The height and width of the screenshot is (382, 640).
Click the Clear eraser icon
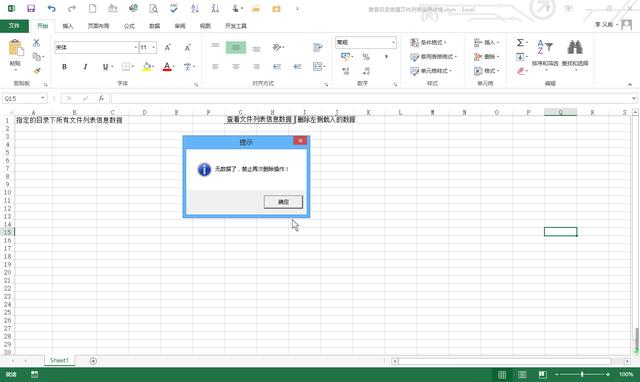click(520, 71)
